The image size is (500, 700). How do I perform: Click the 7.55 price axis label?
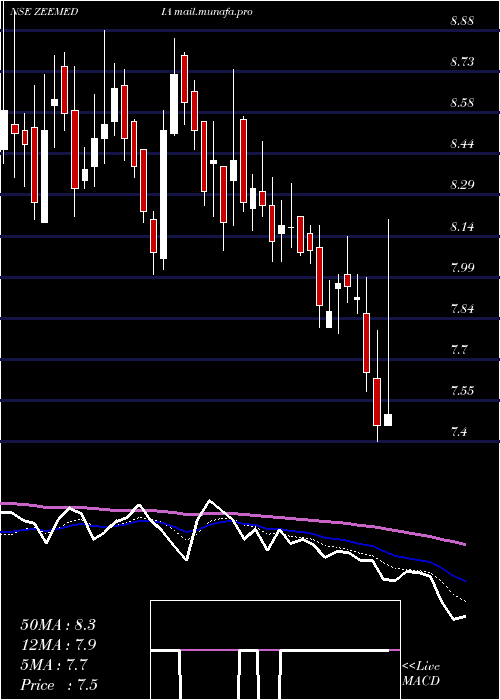click(x=462, y=391)
